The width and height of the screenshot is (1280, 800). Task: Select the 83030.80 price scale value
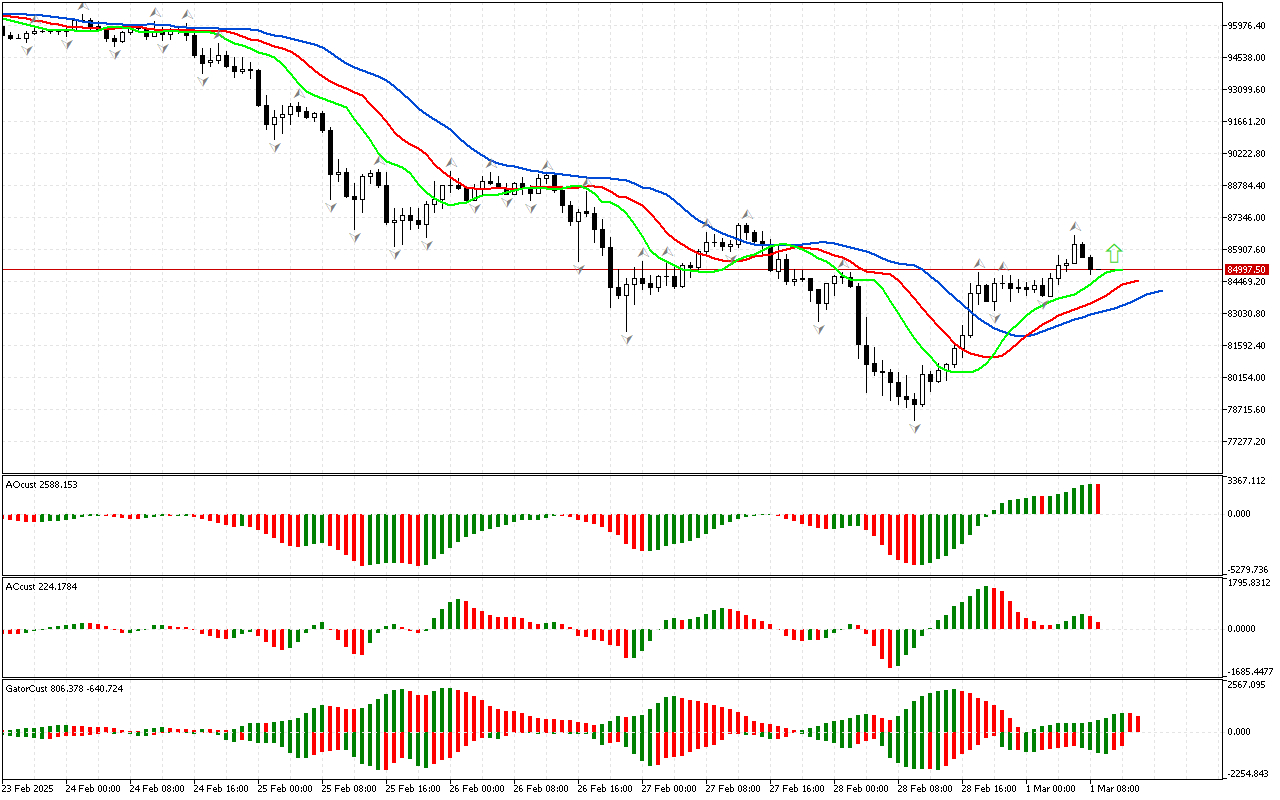tap(1248, 314)
